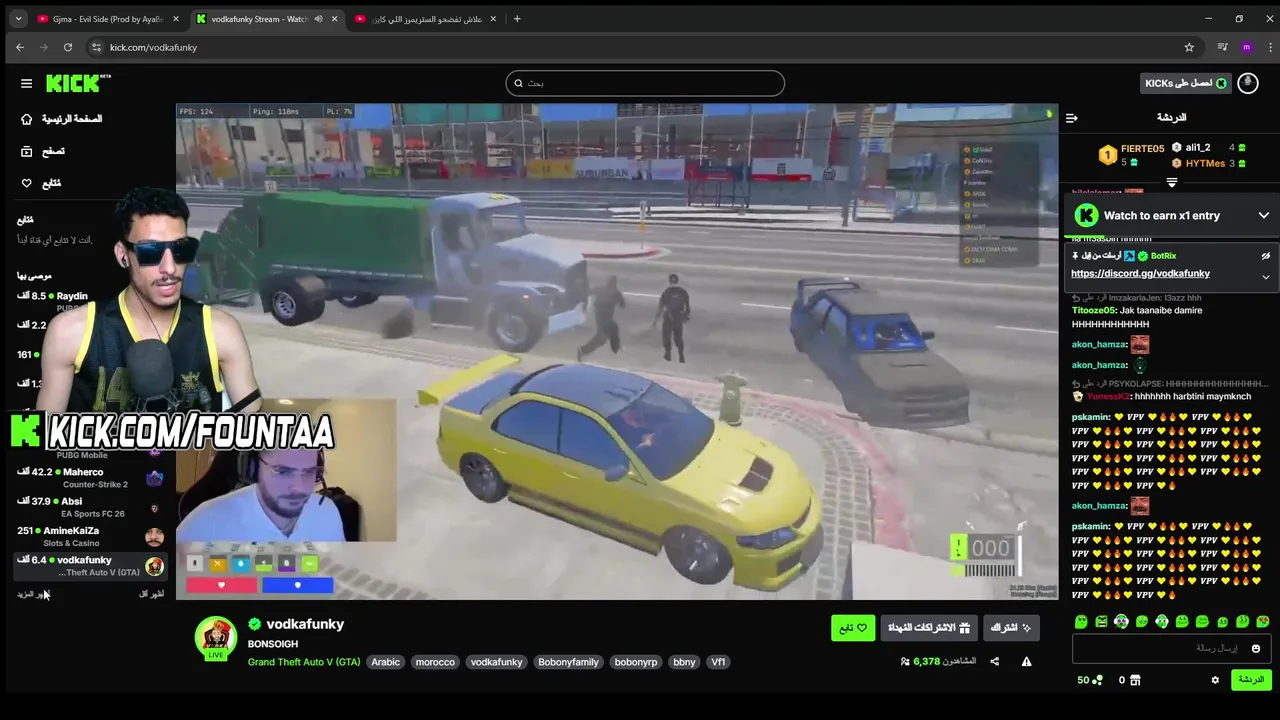Click the angry square emote in quick emotes
Image resolution: width=1280 pixels, height=720 pixels.
(1101, 622)
